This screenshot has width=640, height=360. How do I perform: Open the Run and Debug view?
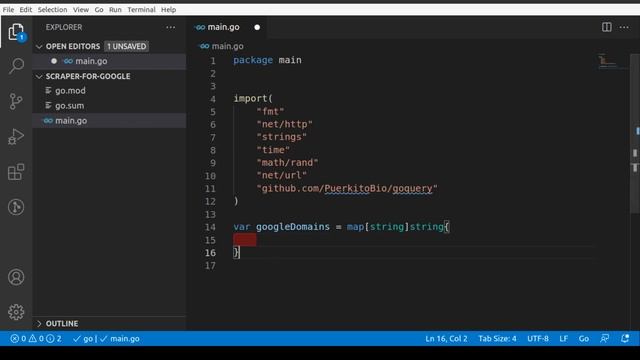(16, 137)
